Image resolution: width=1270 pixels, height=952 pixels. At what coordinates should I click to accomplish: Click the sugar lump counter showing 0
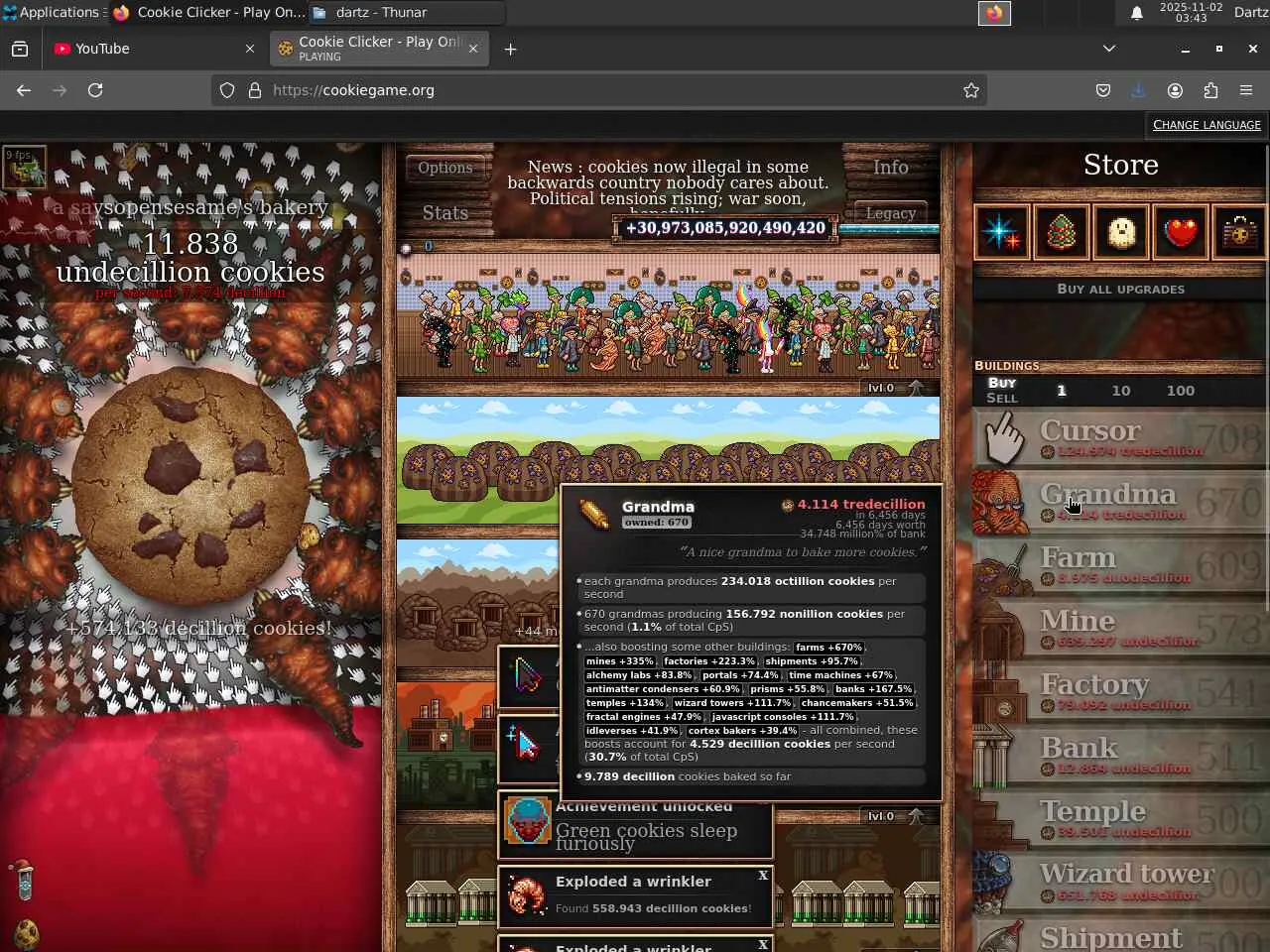(418, 247)
